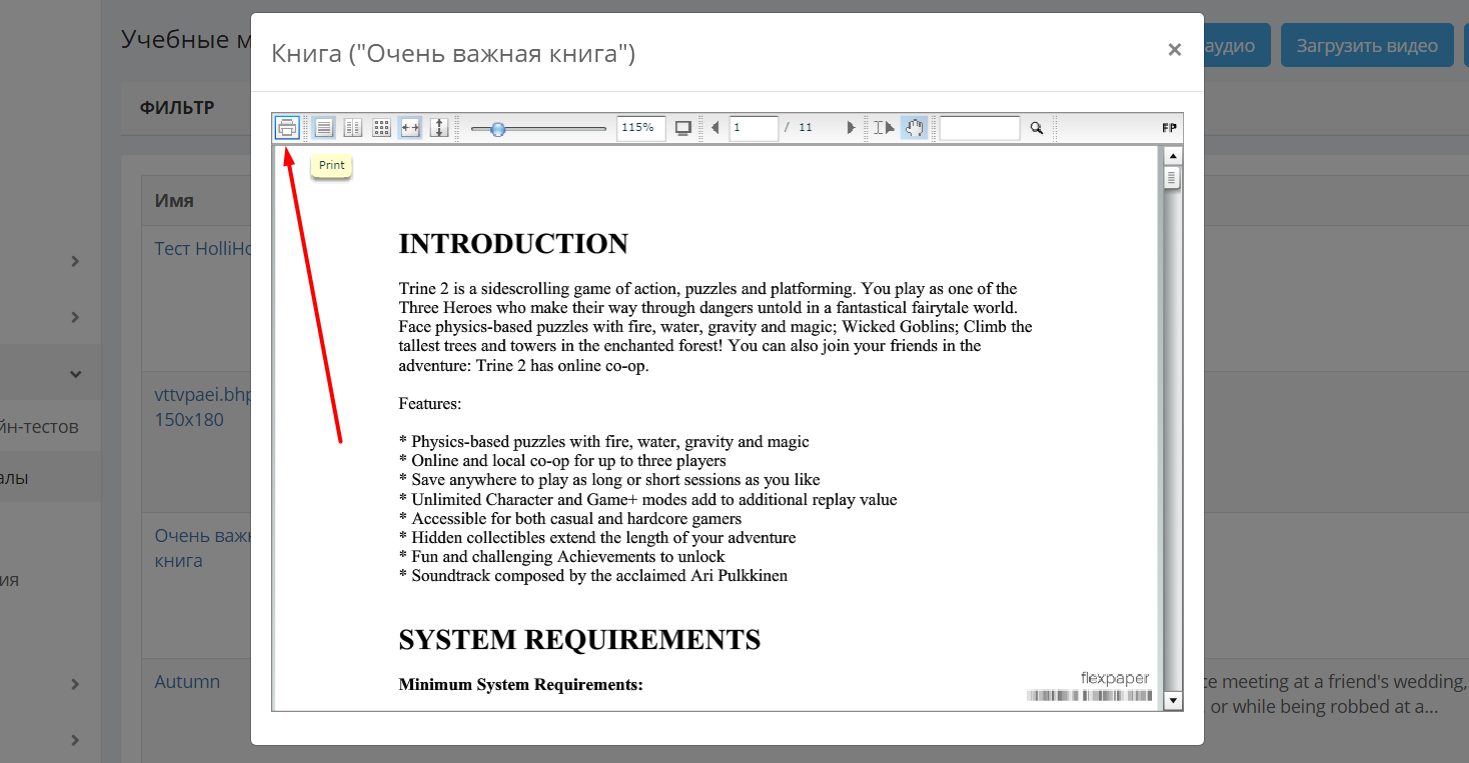Viewport: 1469px width, 763px height.
Task: Click "Minimum System Requirements:" text
Action: click(x=520, y=685)
